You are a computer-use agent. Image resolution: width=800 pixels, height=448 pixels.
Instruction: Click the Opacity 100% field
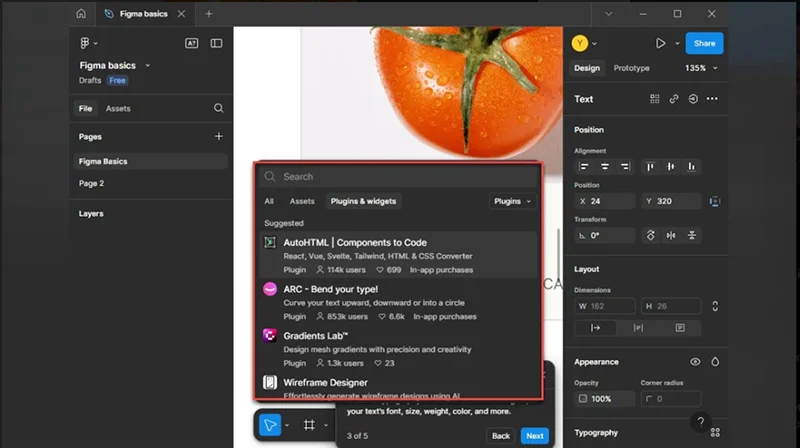tap(605, 399)
